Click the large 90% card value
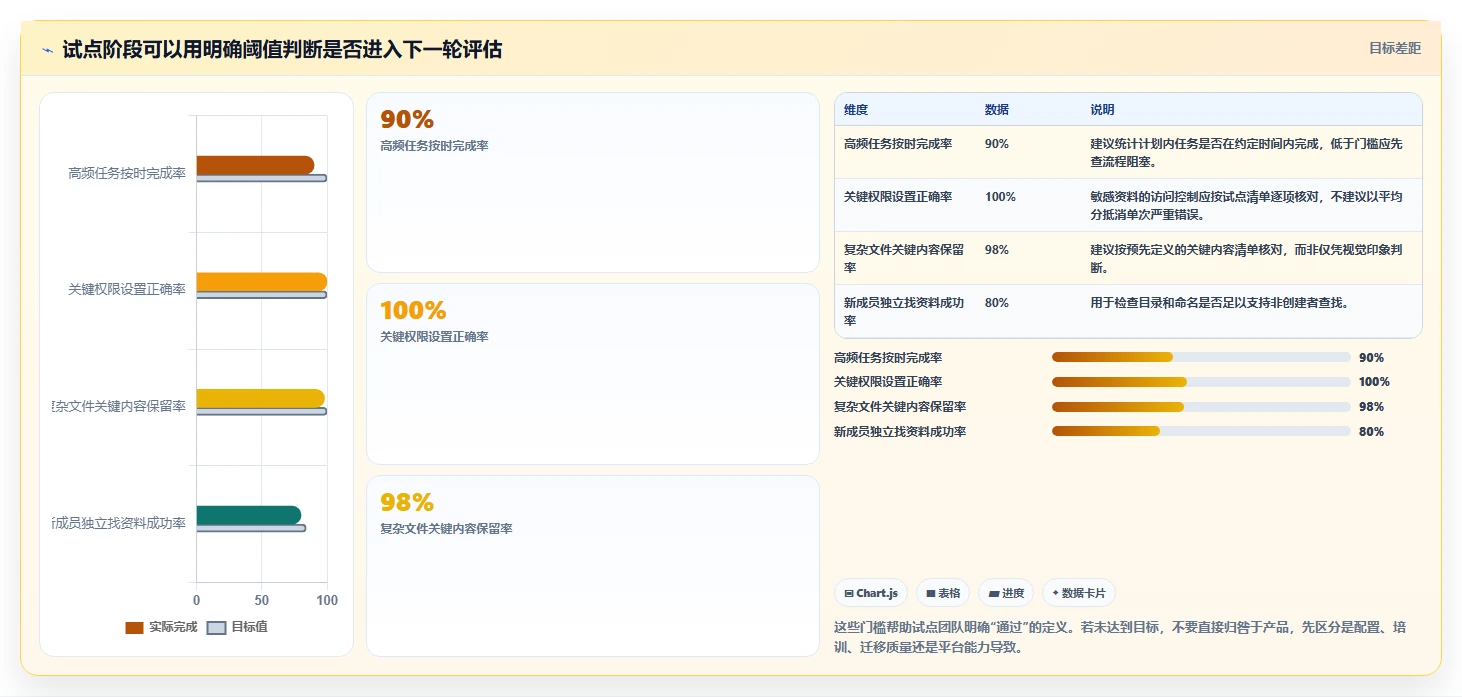1462x697 pixels. point(407,119)
